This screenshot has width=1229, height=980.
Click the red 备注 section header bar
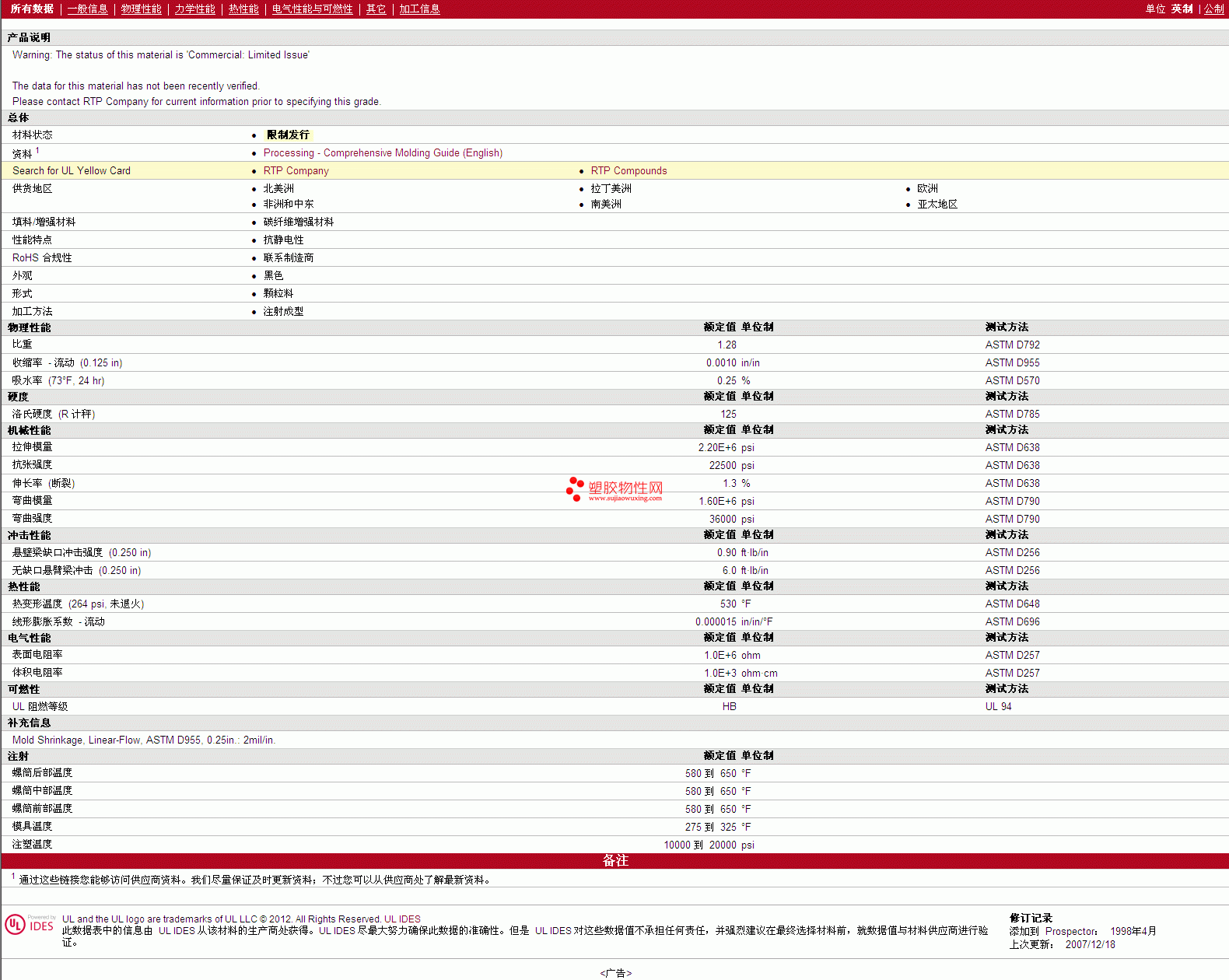point(614,861)
